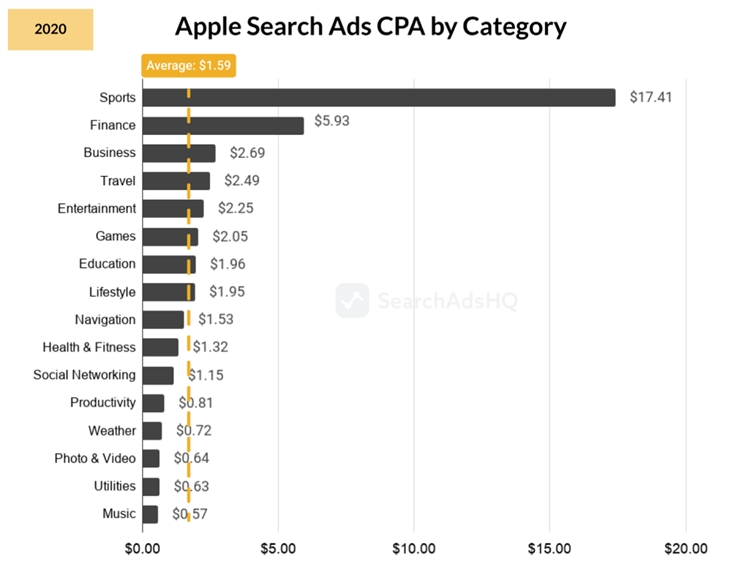Select the Music category label
The width and height of the screenshot is (750, 570).
tap(119, 514)
